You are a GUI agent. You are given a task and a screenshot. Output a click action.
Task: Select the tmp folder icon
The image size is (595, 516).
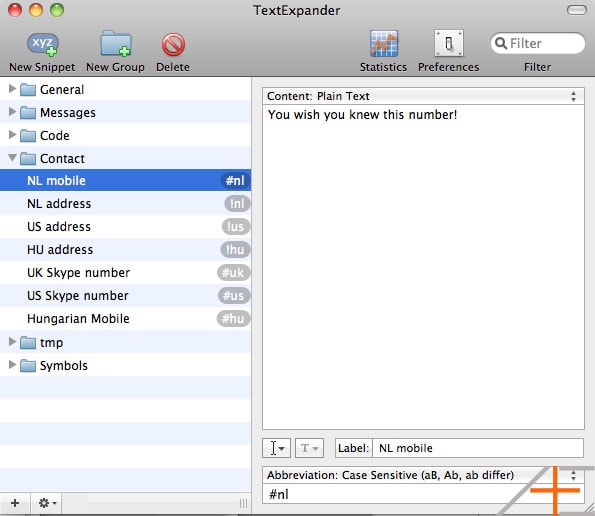tap(28, 343)
